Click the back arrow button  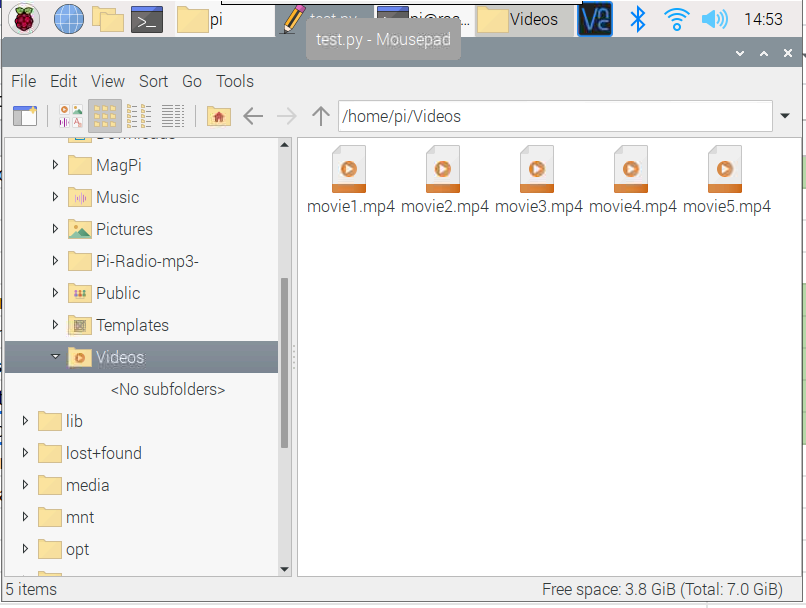coord(253,116)
